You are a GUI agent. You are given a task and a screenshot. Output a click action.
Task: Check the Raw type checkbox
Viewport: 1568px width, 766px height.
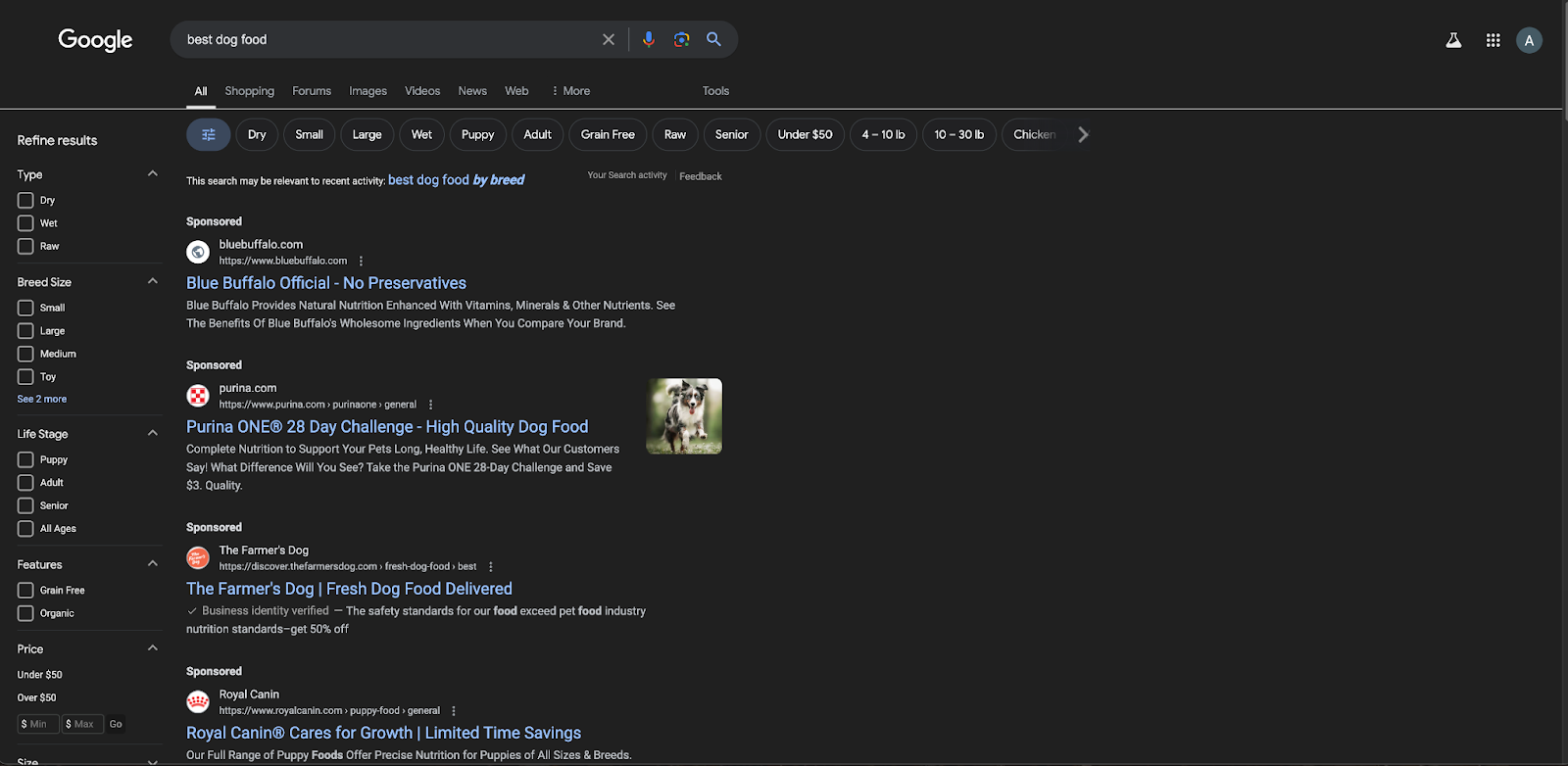tap(25, 246)
